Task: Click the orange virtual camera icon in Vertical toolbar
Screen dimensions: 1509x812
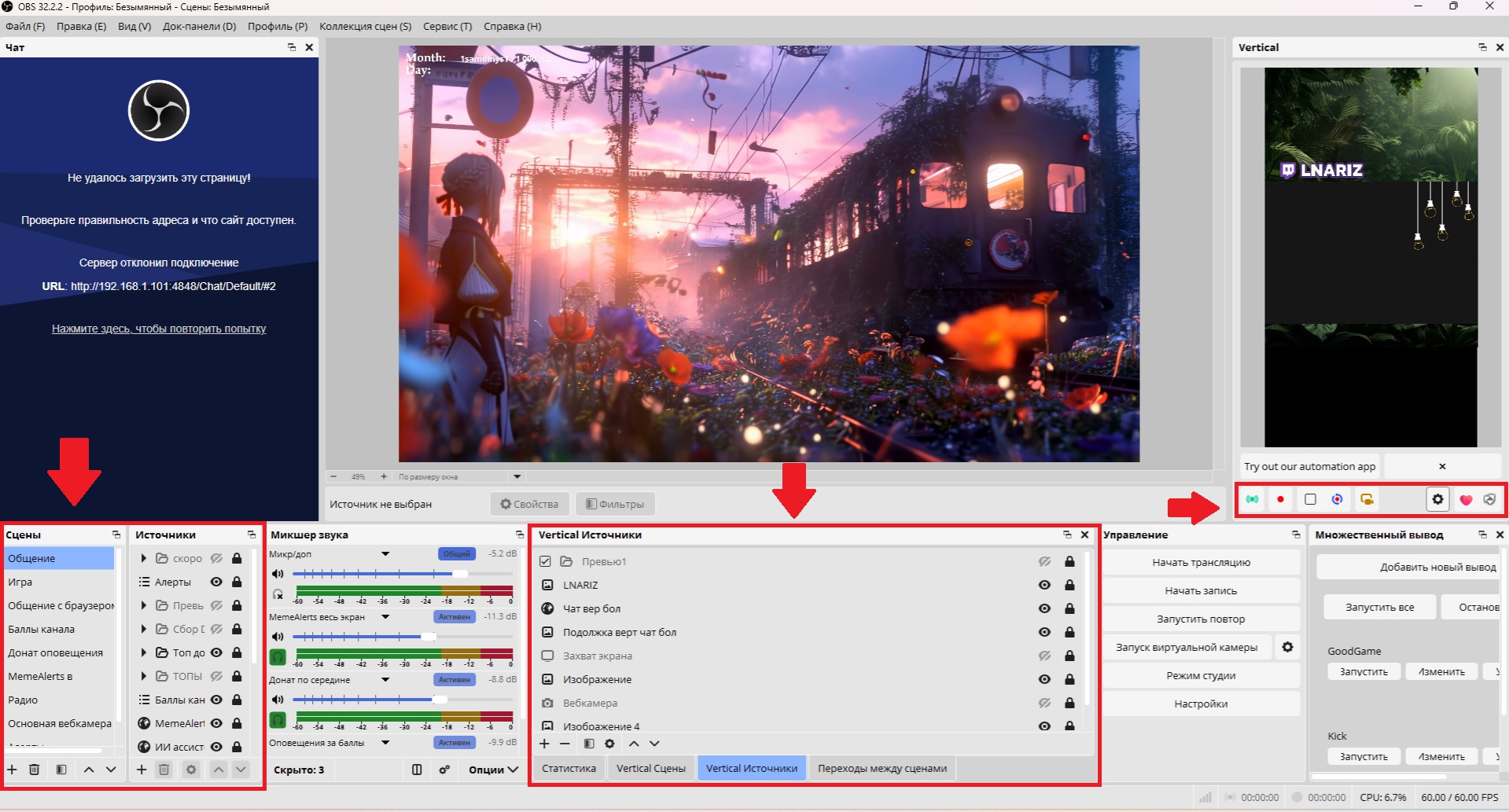Action: (1367, 499)
